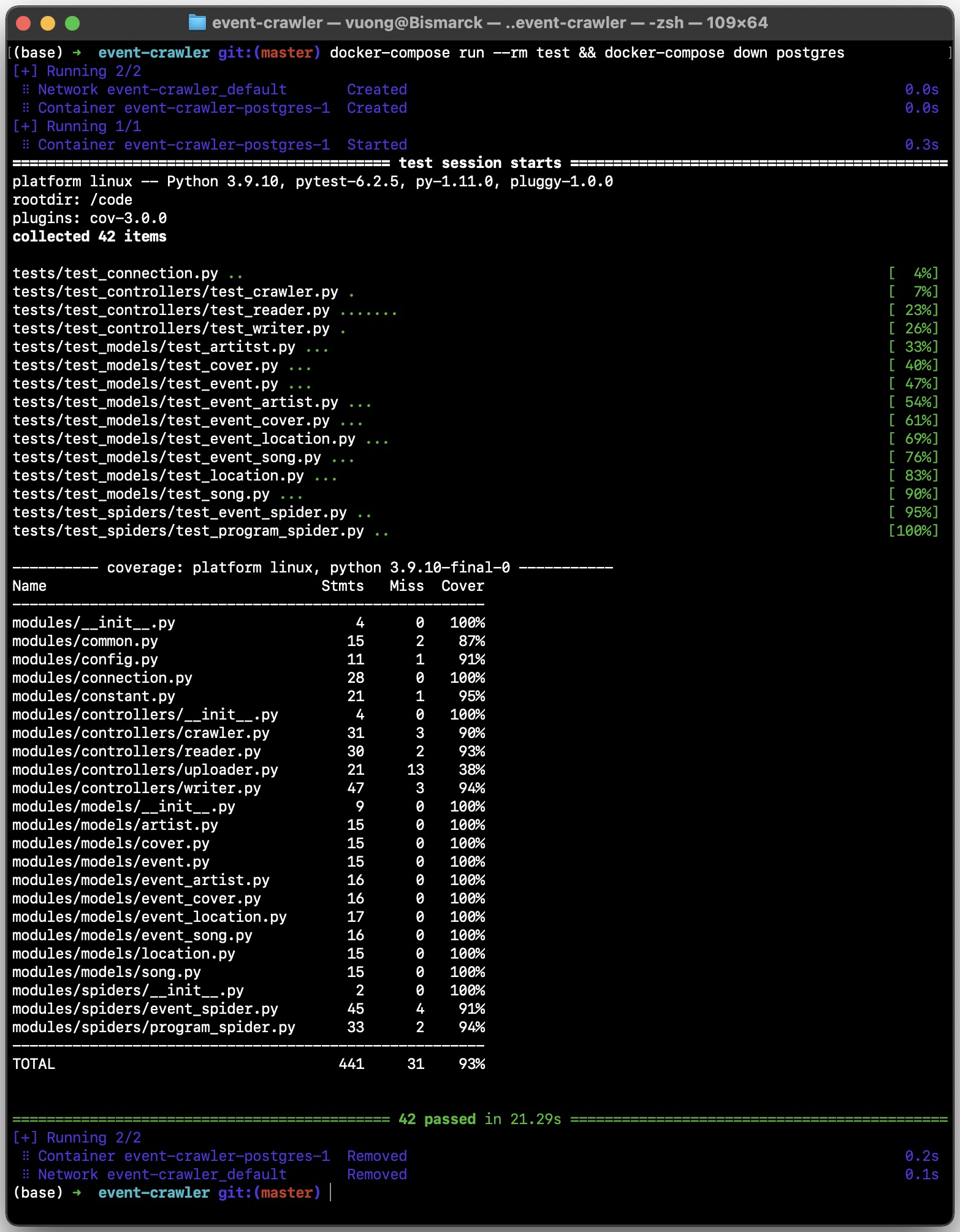Click "Removed" status on the Network event-crawler_default row
The width and height of the screenshot is (960, 1232).
click(377, 1174)
